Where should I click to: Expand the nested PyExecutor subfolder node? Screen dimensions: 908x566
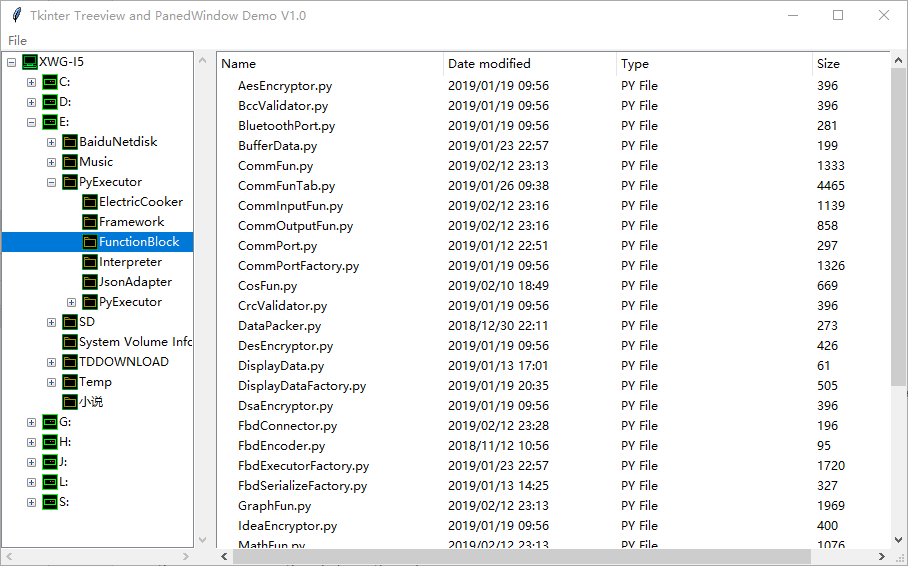(x=71, y=302)
